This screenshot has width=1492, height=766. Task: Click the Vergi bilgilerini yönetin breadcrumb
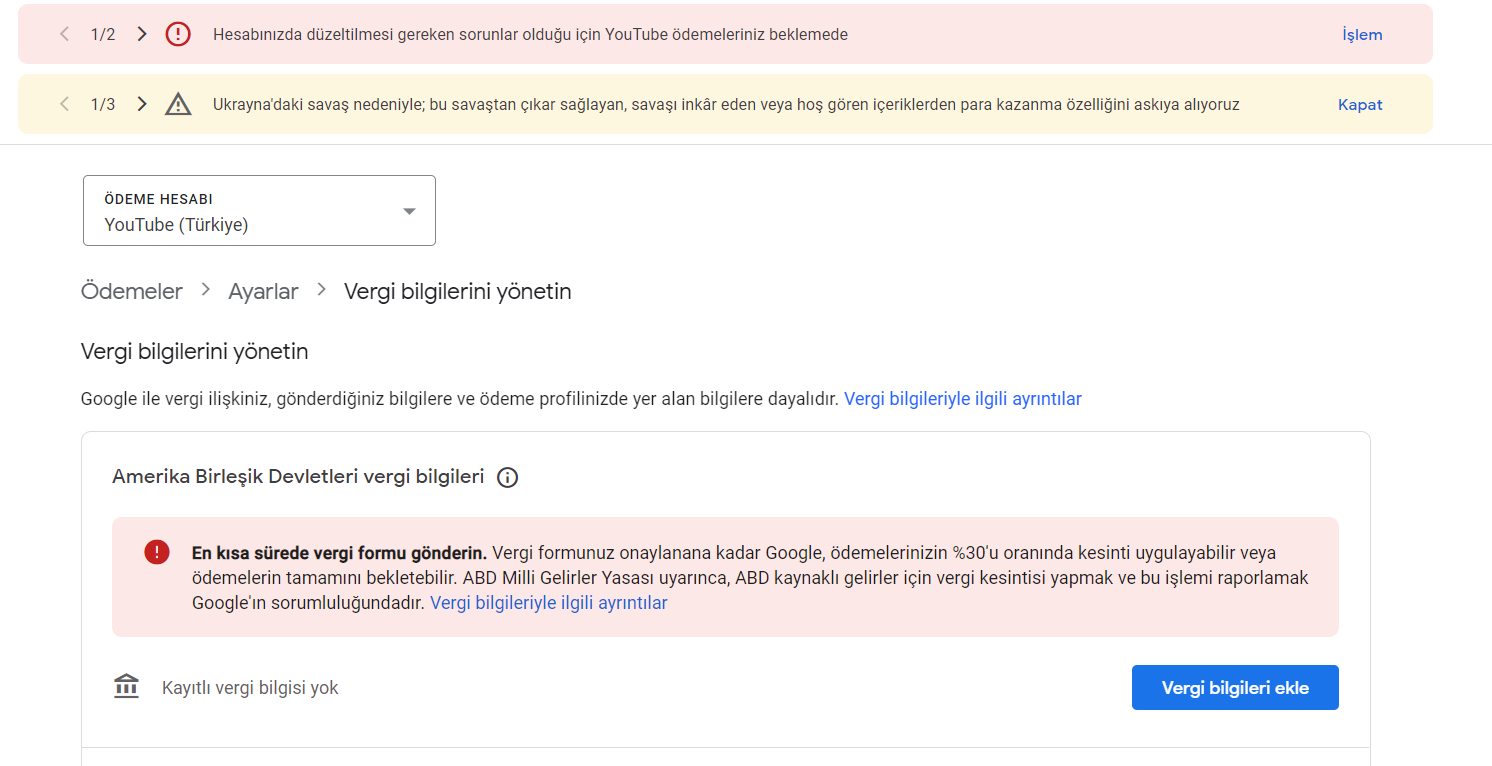tap(458, 291)
